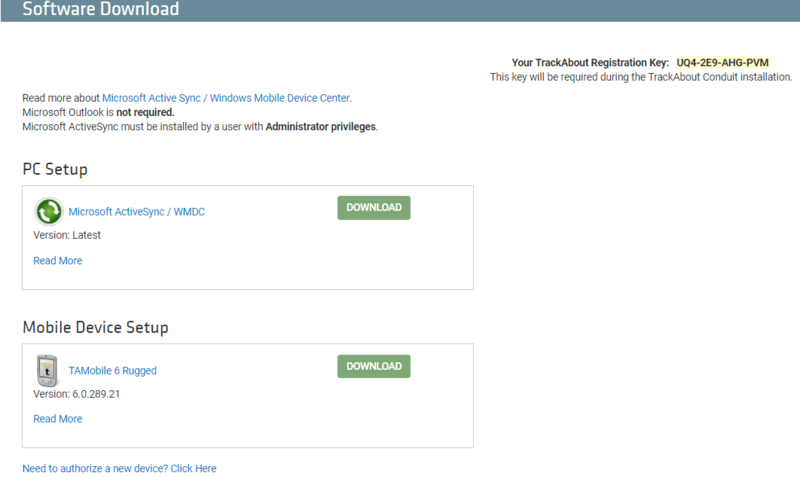Click the Version: 6.0.289.21 text
Image resolution: width=800 pixels, height=479 pixels.
pyautogui.click(x=77, y=394)
